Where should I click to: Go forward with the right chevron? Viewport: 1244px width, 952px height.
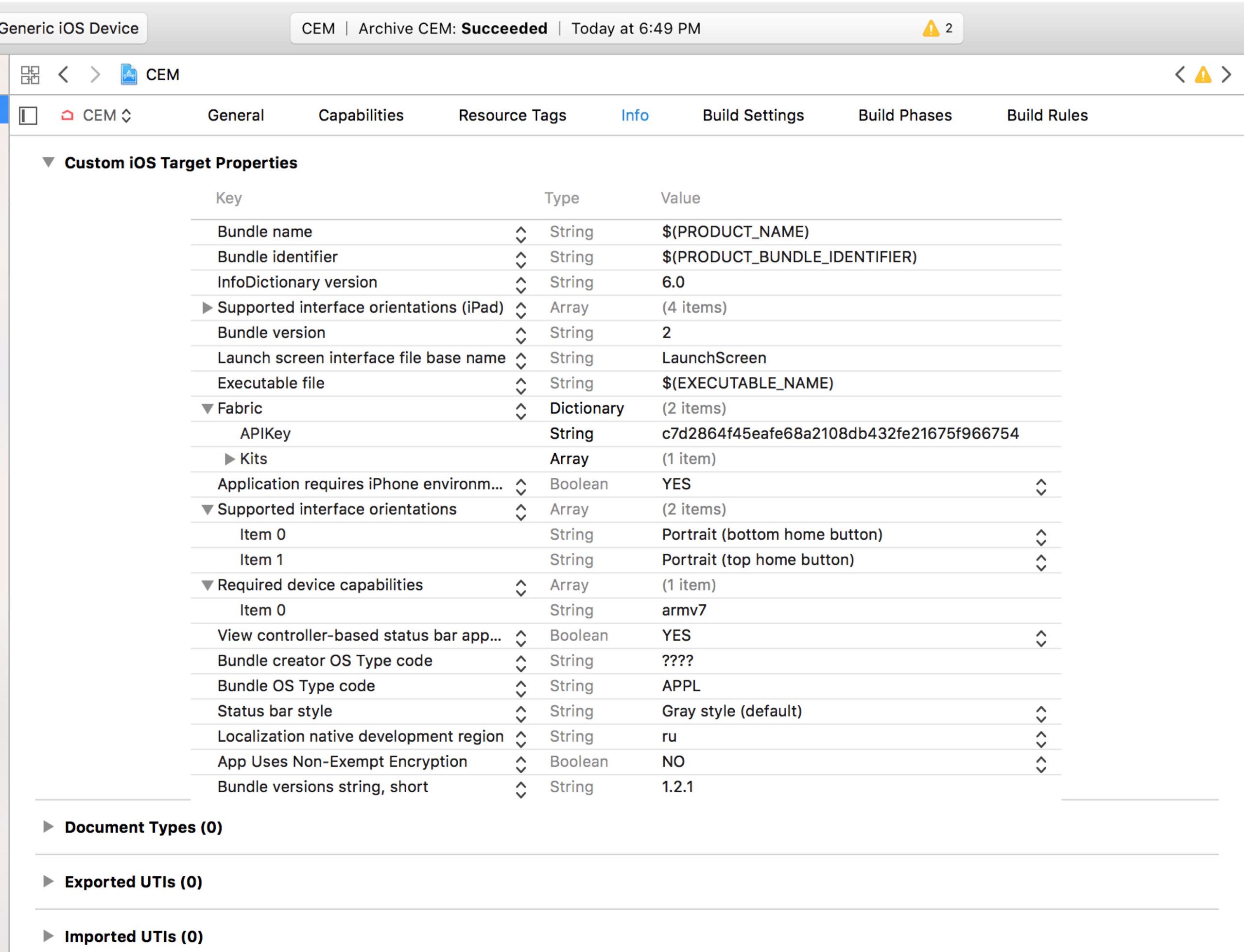tap(95, 75)
